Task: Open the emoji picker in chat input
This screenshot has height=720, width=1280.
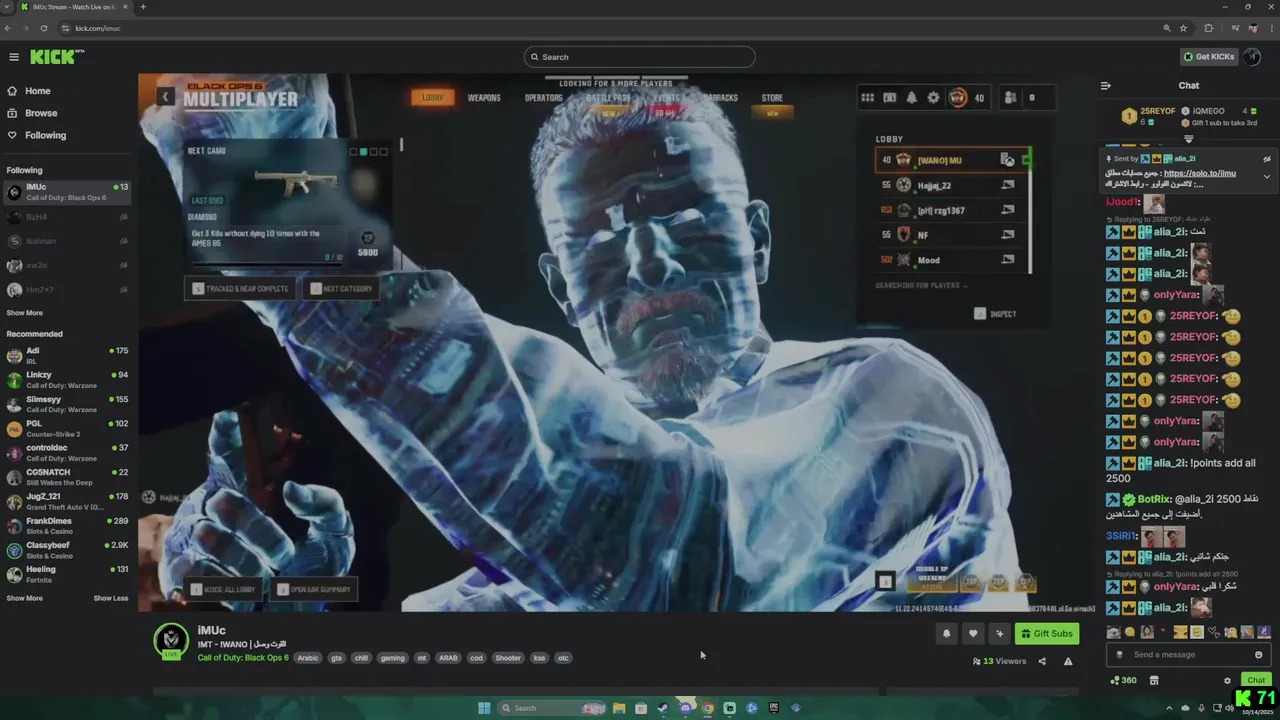Action: pos(1258,654)
